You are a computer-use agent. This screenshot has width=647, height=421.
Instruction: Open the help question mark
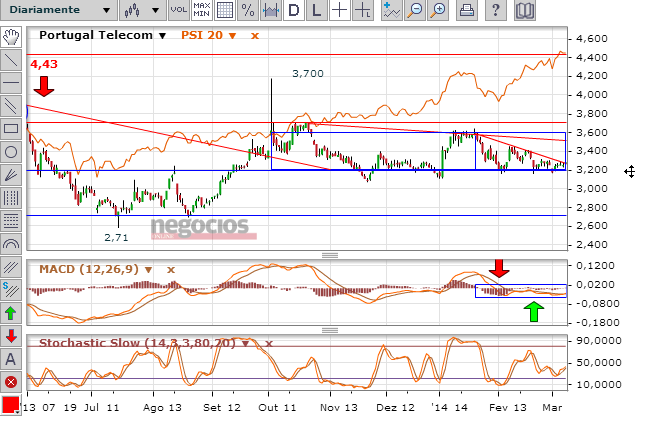tap(496, 10)
